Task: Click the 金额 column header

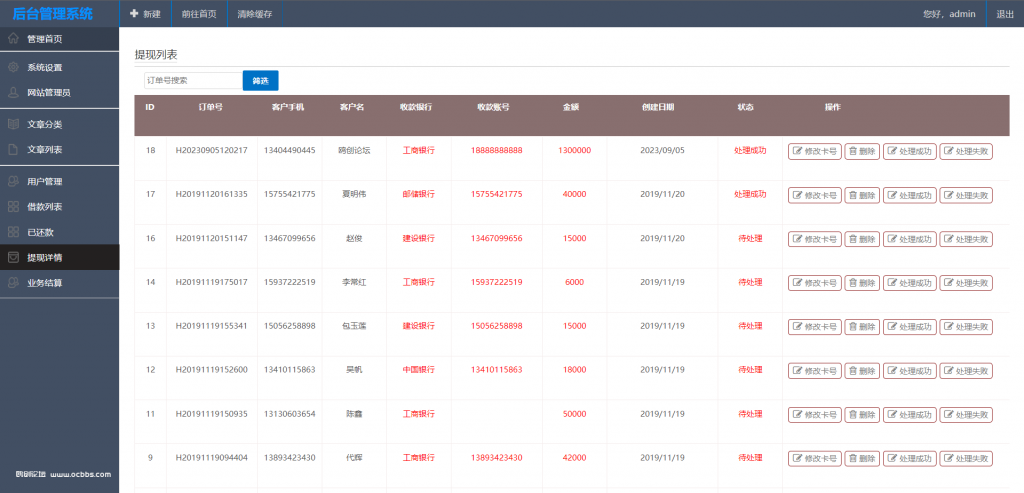Action: click(x=571, y=107)
